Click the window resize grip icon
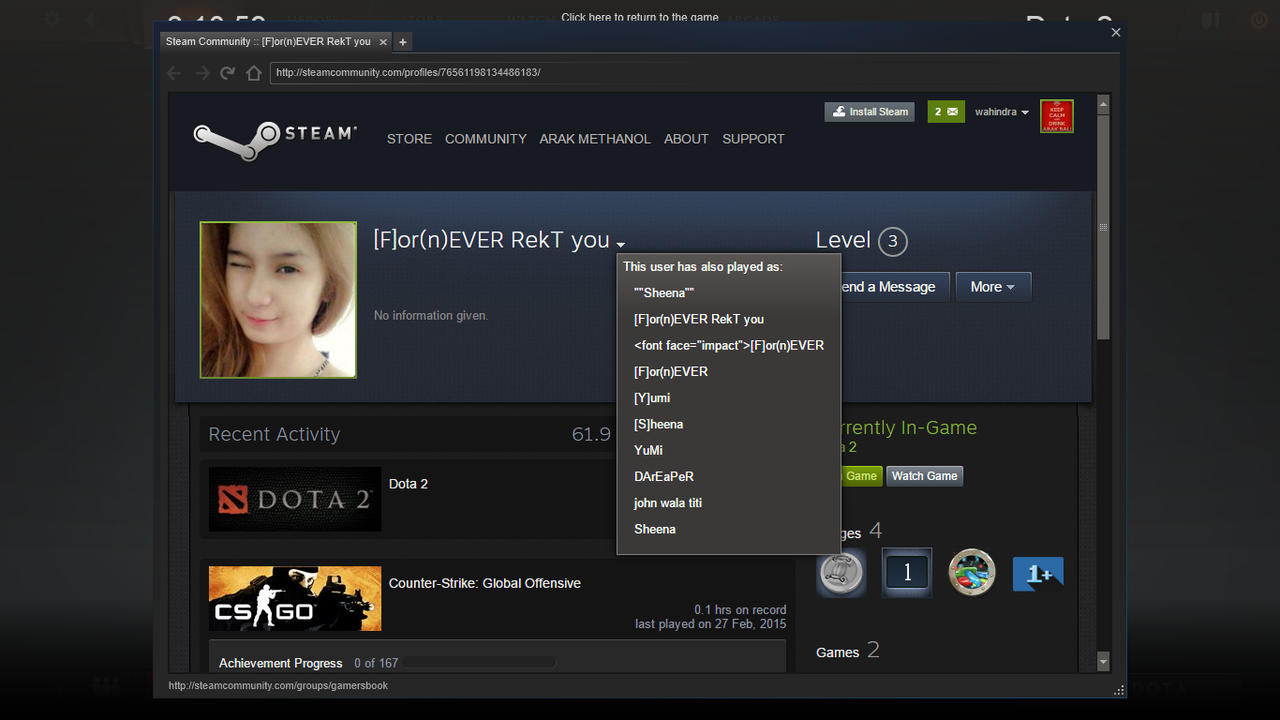The width and height of the screenshot is (1280, 720). (1119, 691)
